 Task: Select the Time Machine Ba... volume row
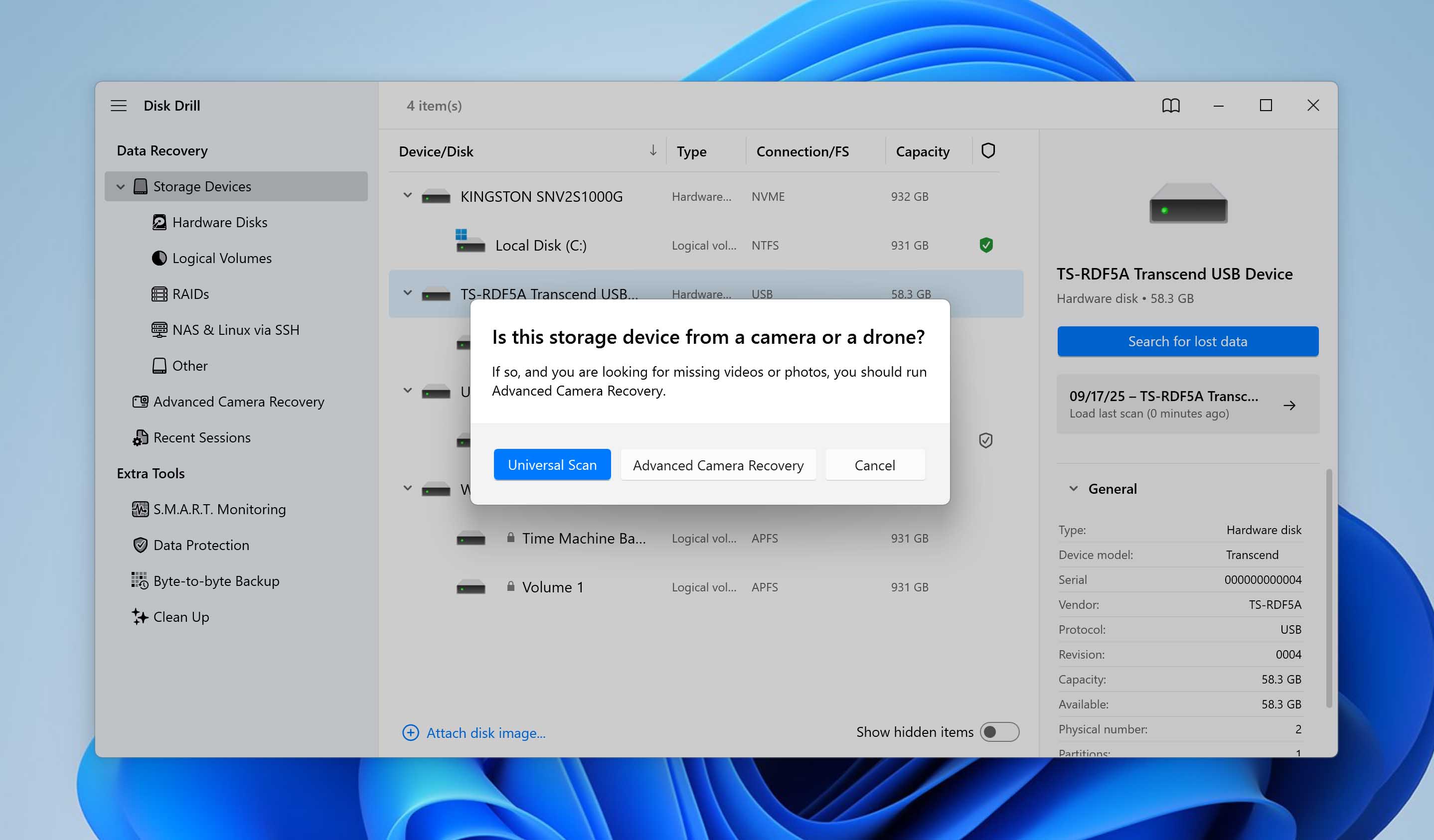(x=706, y=538)
